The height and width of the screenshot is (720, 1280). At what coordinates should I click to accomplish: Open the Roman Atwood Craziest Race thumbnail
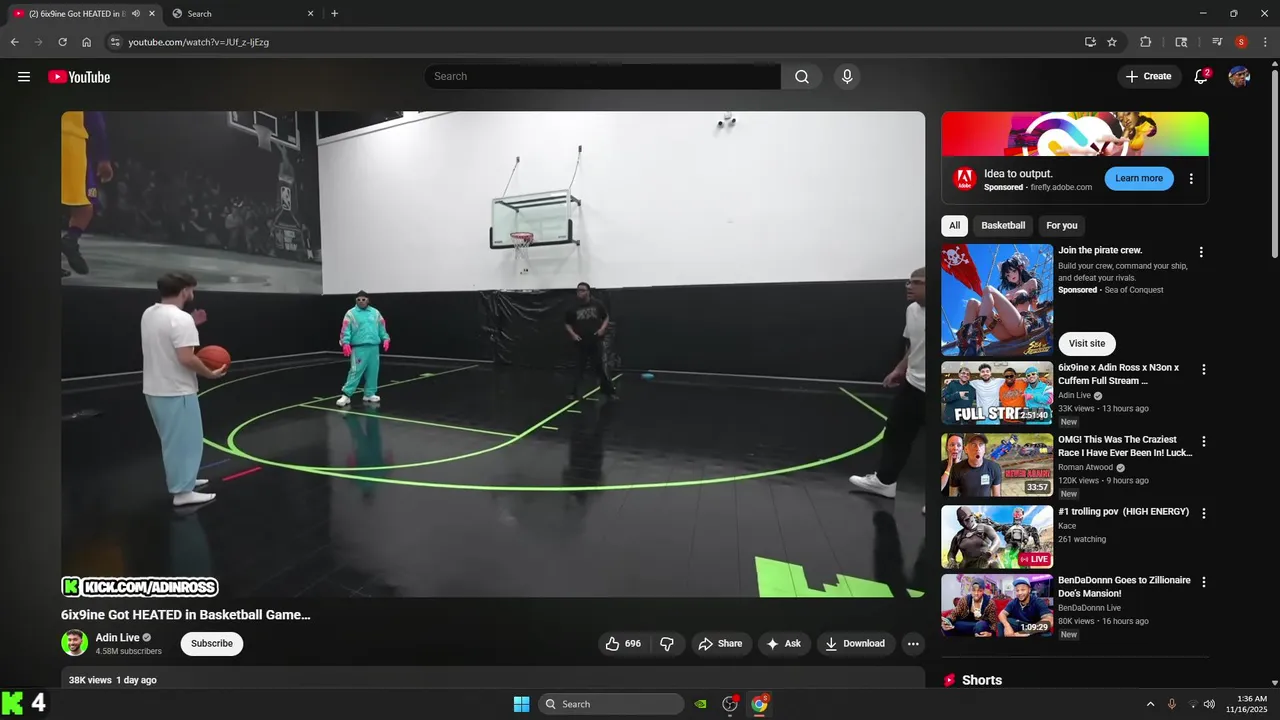point(997,465)
